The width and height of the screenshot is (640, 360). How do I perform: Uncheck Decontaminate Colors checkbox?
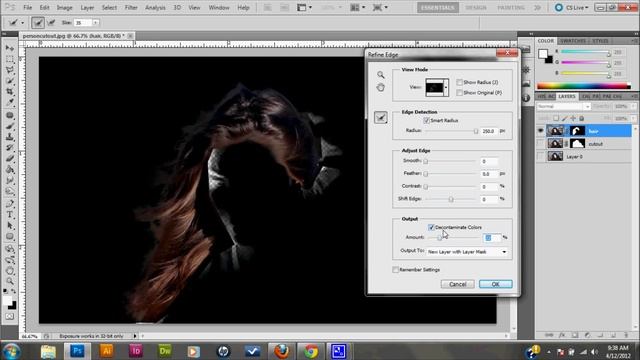click(x=431, y=227)
